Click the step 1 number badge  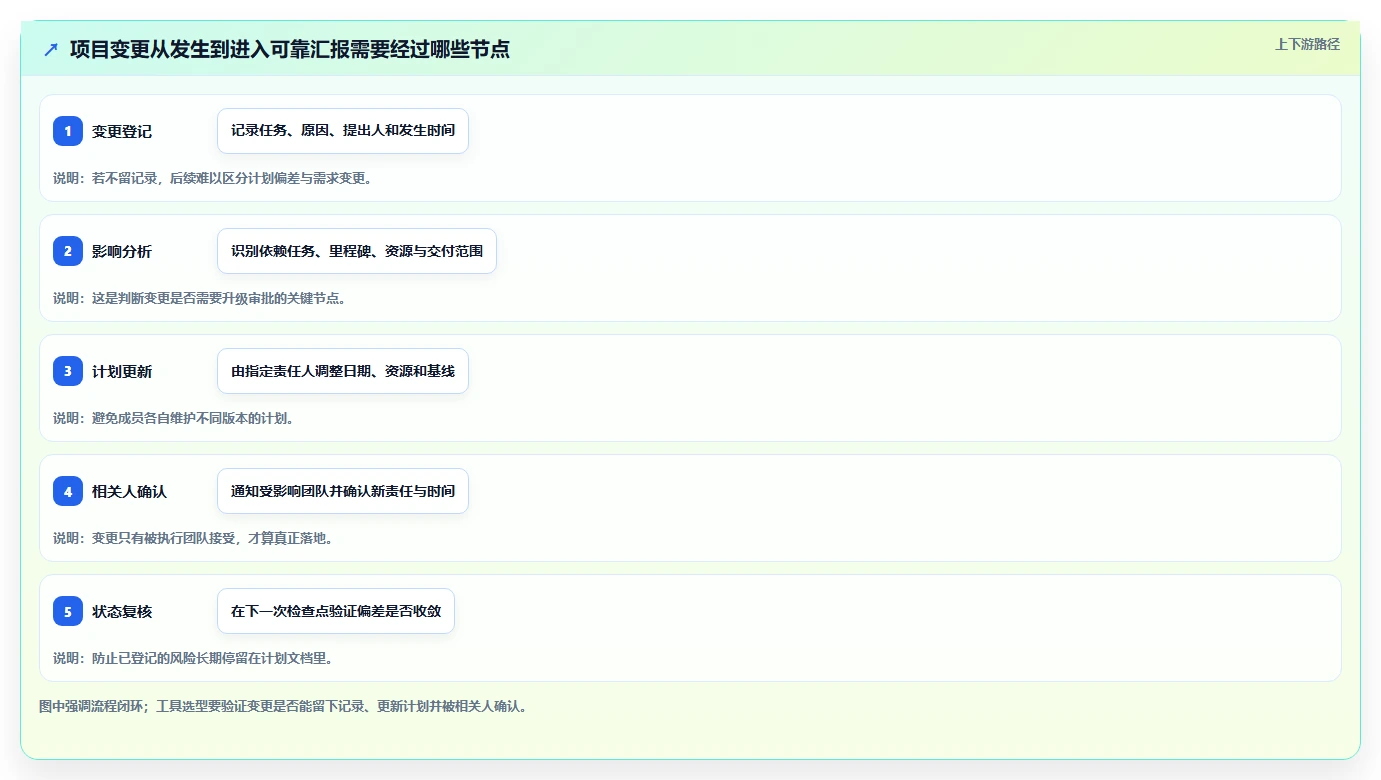(68, 131)
